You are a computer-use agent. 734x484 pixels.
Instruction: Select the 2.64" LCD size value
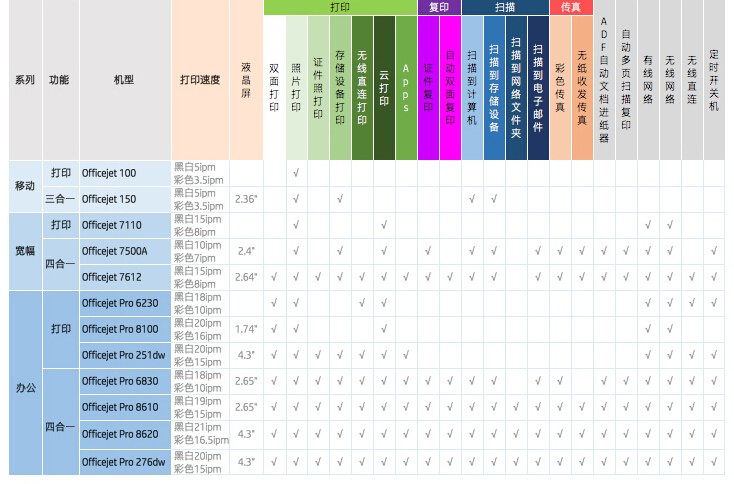[246, 278]
